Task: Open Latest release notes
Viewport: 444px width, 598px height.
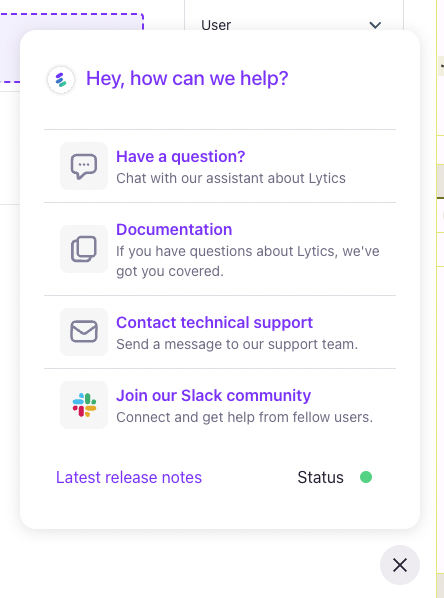Action: coord(129,477)
